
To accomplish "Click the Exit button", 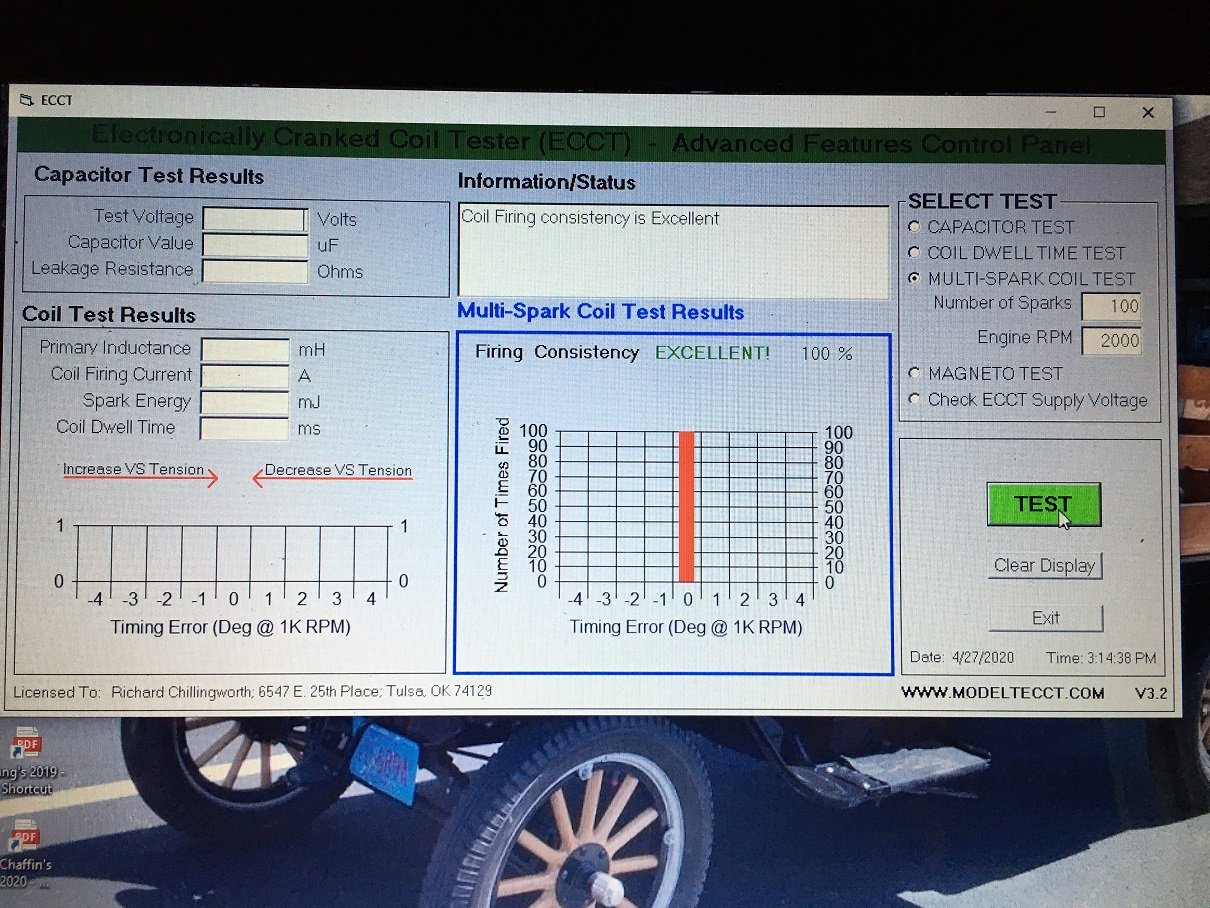I will (x=1045, y=618).
